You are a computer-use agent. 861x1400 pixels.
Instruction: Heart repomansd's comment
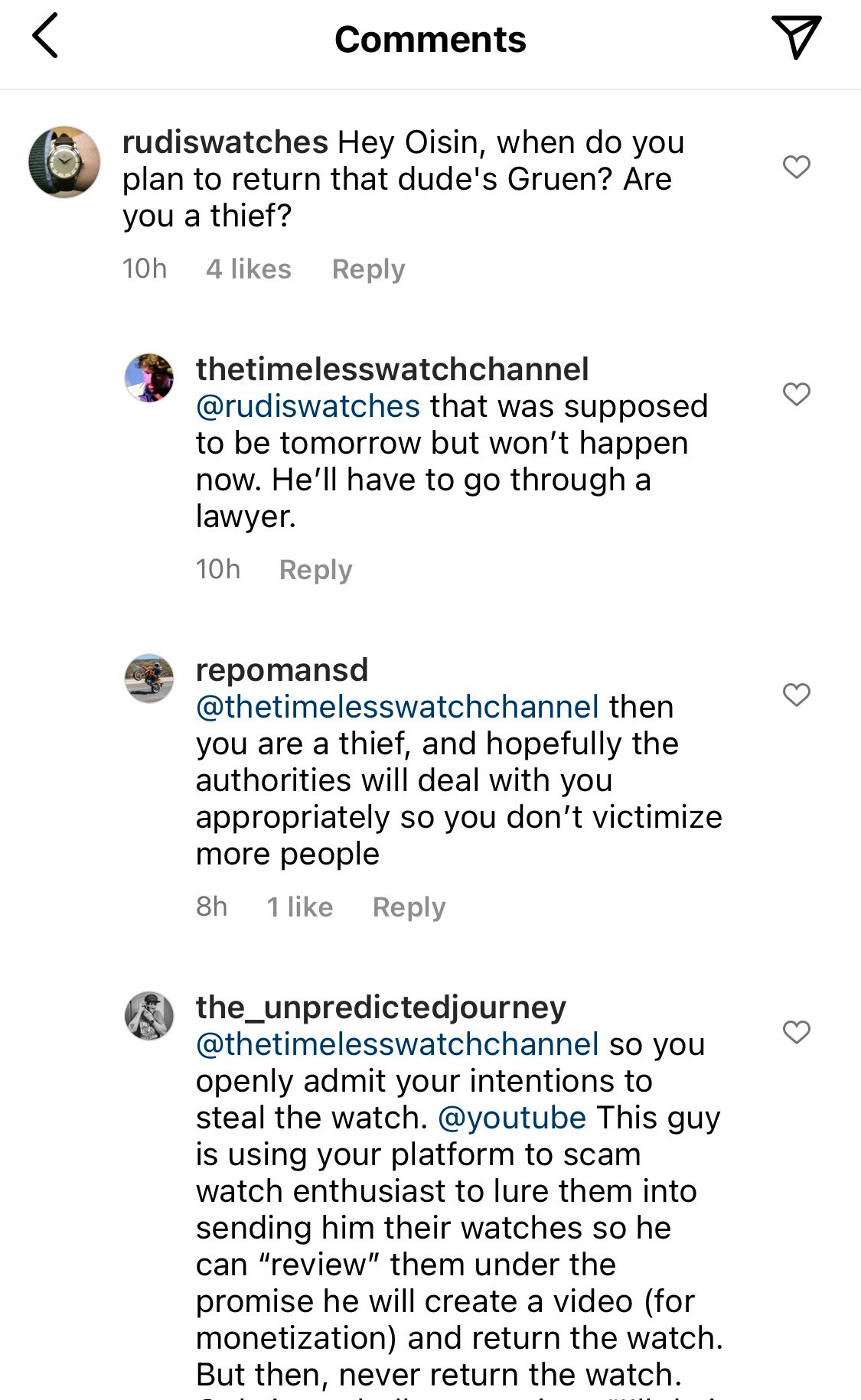click(796, 694)
